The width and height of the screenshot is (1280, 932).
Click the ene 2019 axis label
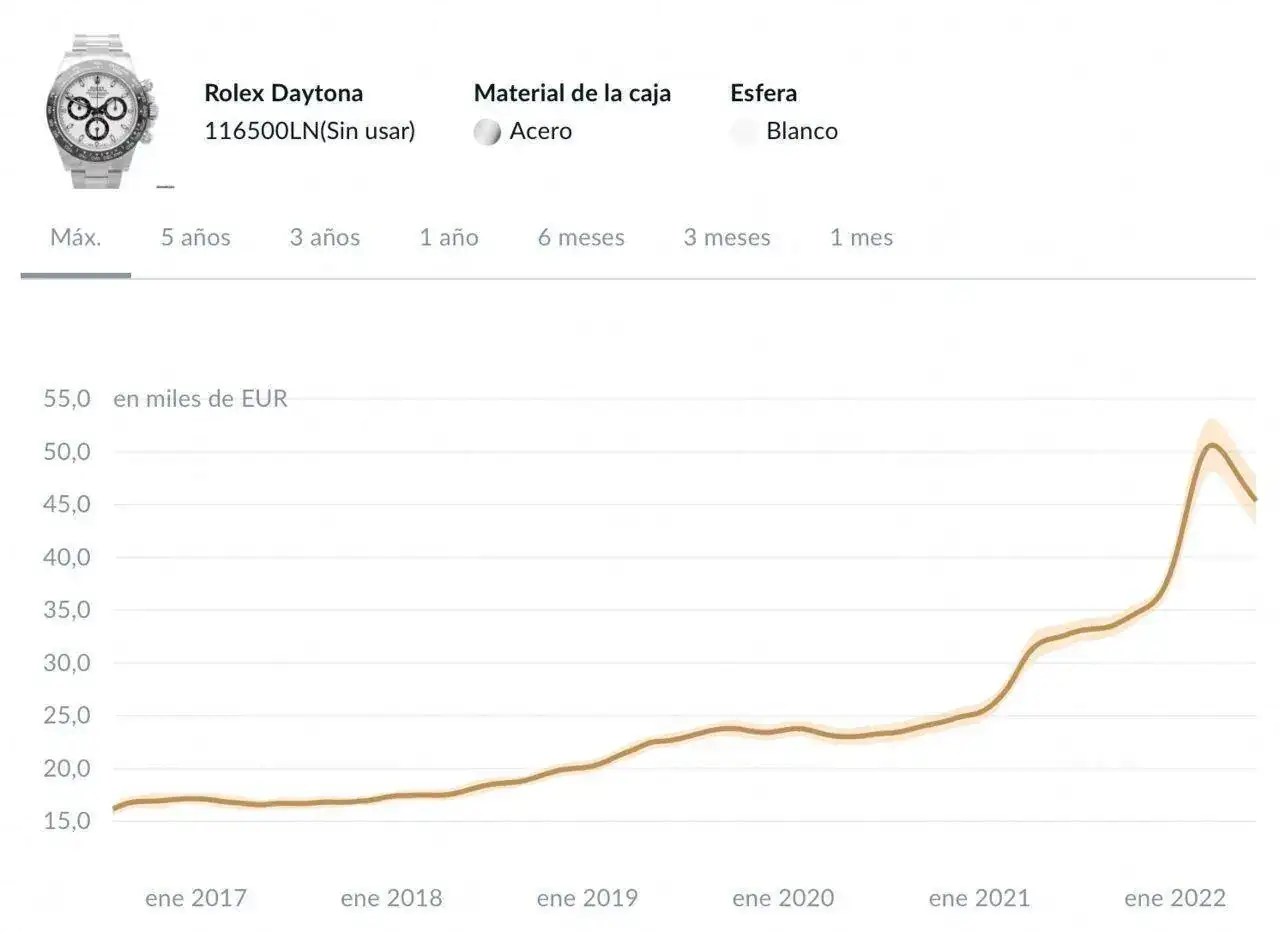tap(587, 898)
